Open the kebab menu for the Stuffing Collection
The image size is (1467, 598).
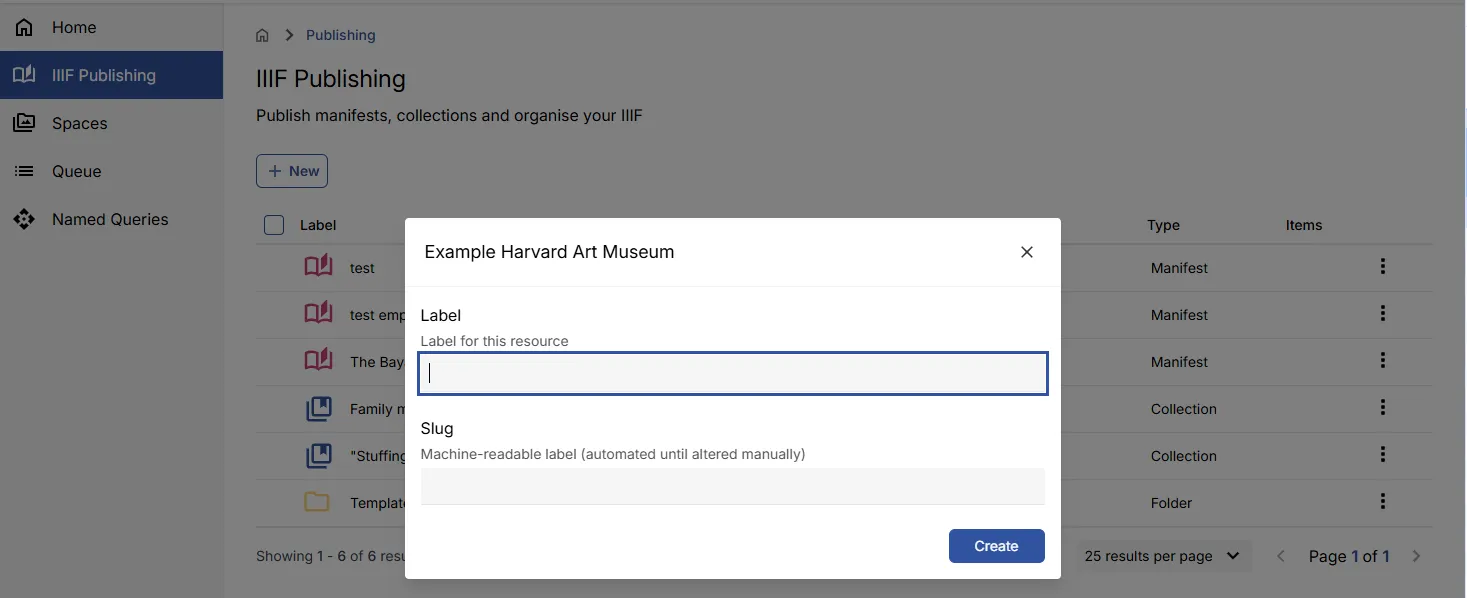click(1382, 455)
